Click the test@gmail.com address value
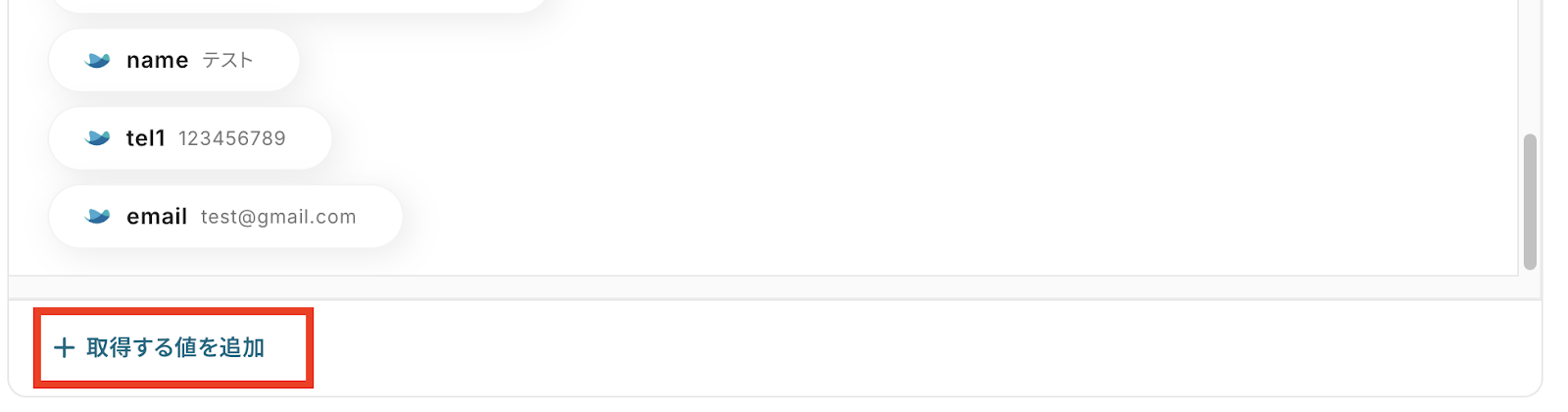The height and width of the screenshot is (412, 1568). coord(278,218)
